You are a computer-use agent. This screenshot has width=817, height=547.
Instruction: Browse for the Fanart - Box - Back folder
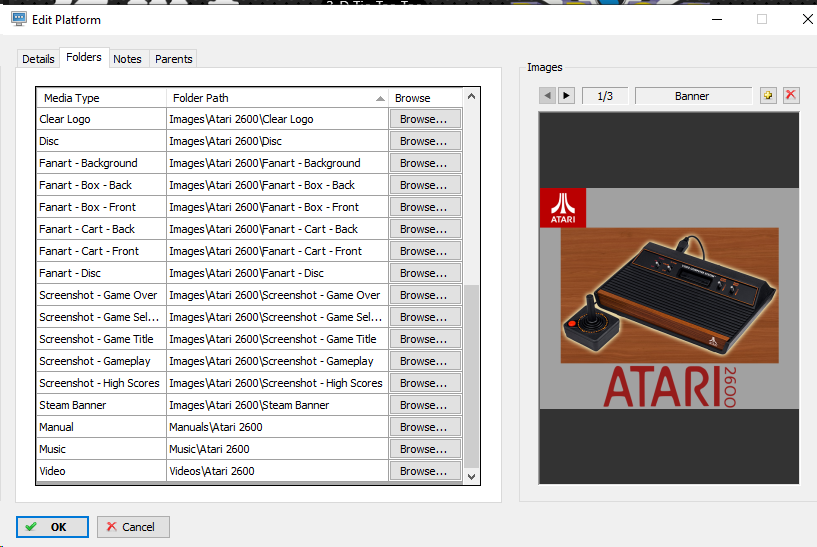pos(425,185)
